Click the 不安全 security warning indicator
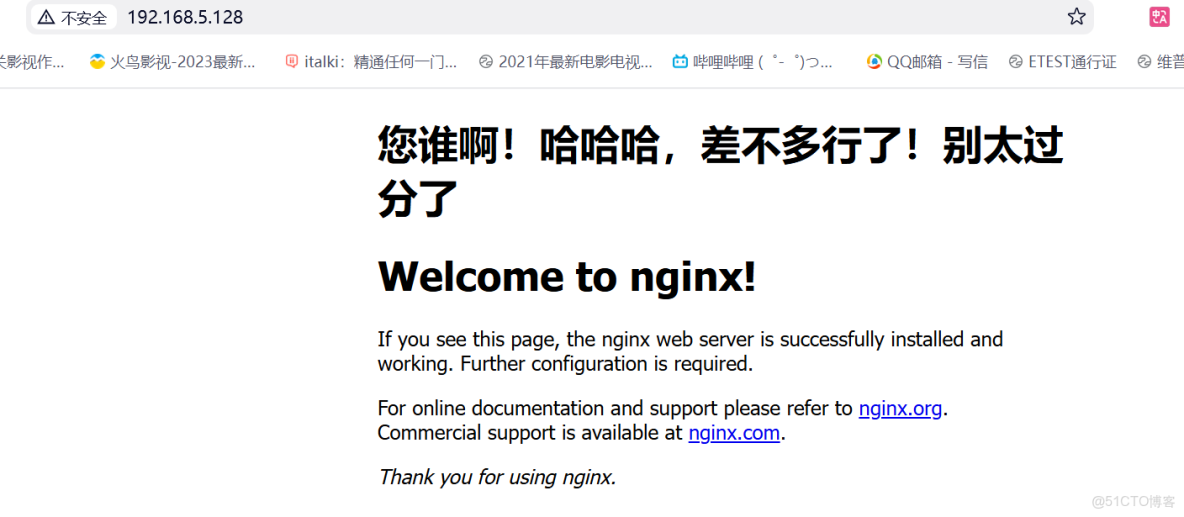 73,17
